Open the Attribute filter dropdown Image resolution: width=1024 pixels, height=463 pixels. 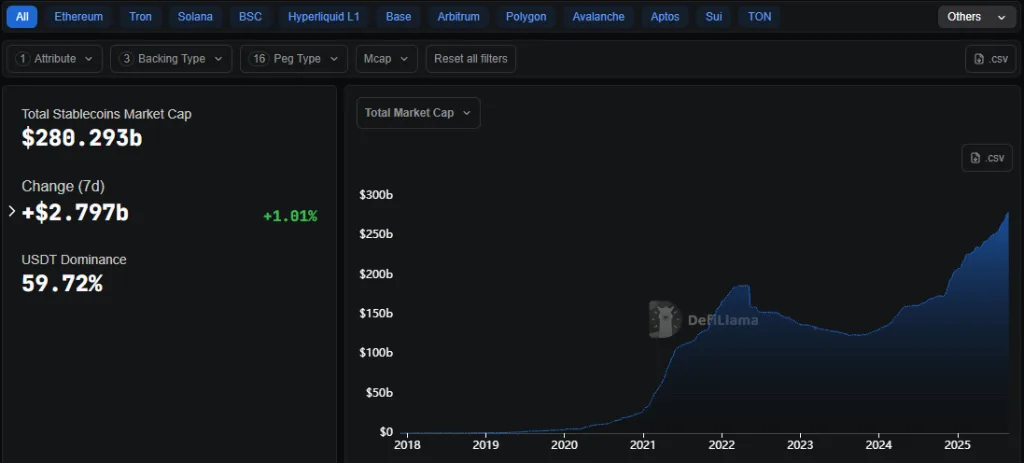pyautogui.click(x=55, y=59)
